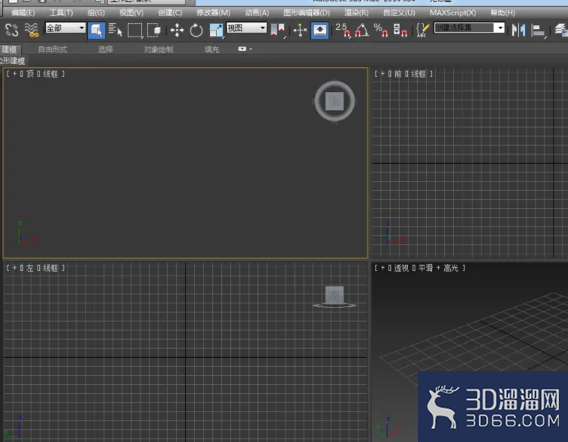Expand the 多边形建模 ribbon panel
Image resolution: width=568 pixels, height=442 pixels.
coord(13,61)
